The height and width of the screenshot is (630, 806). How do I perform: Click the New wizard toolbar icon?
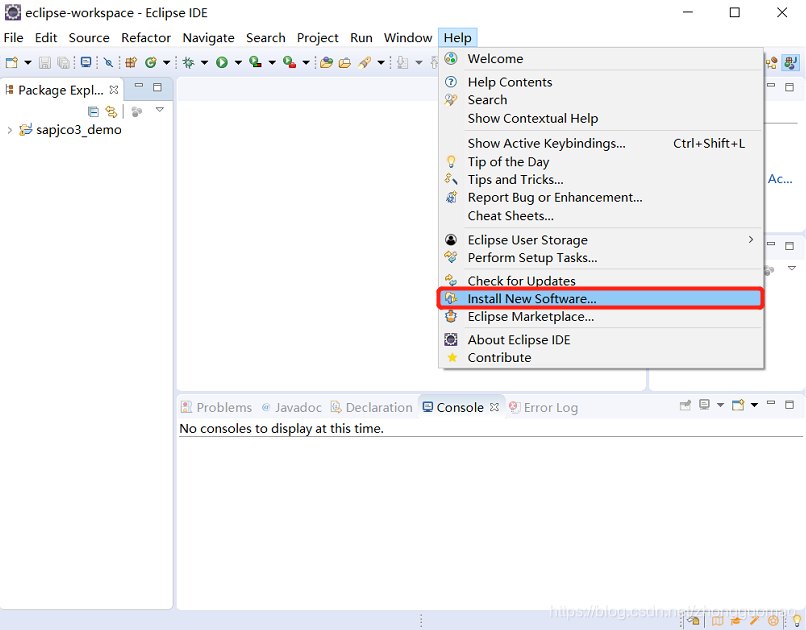pyautogui.click(x=11, y=63)
